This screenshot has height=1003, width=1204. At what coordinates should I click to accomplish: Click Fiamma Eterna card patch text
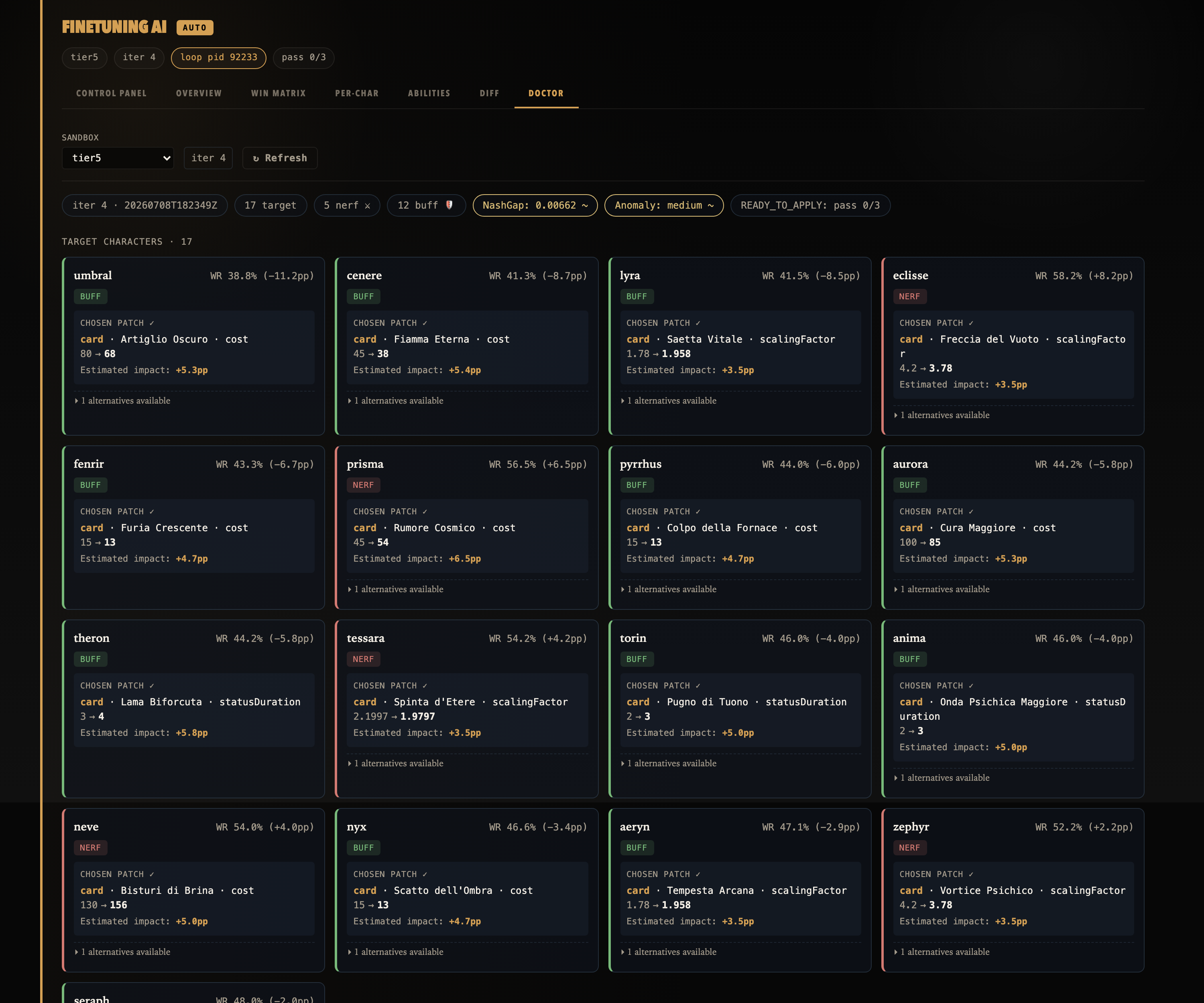431,339
